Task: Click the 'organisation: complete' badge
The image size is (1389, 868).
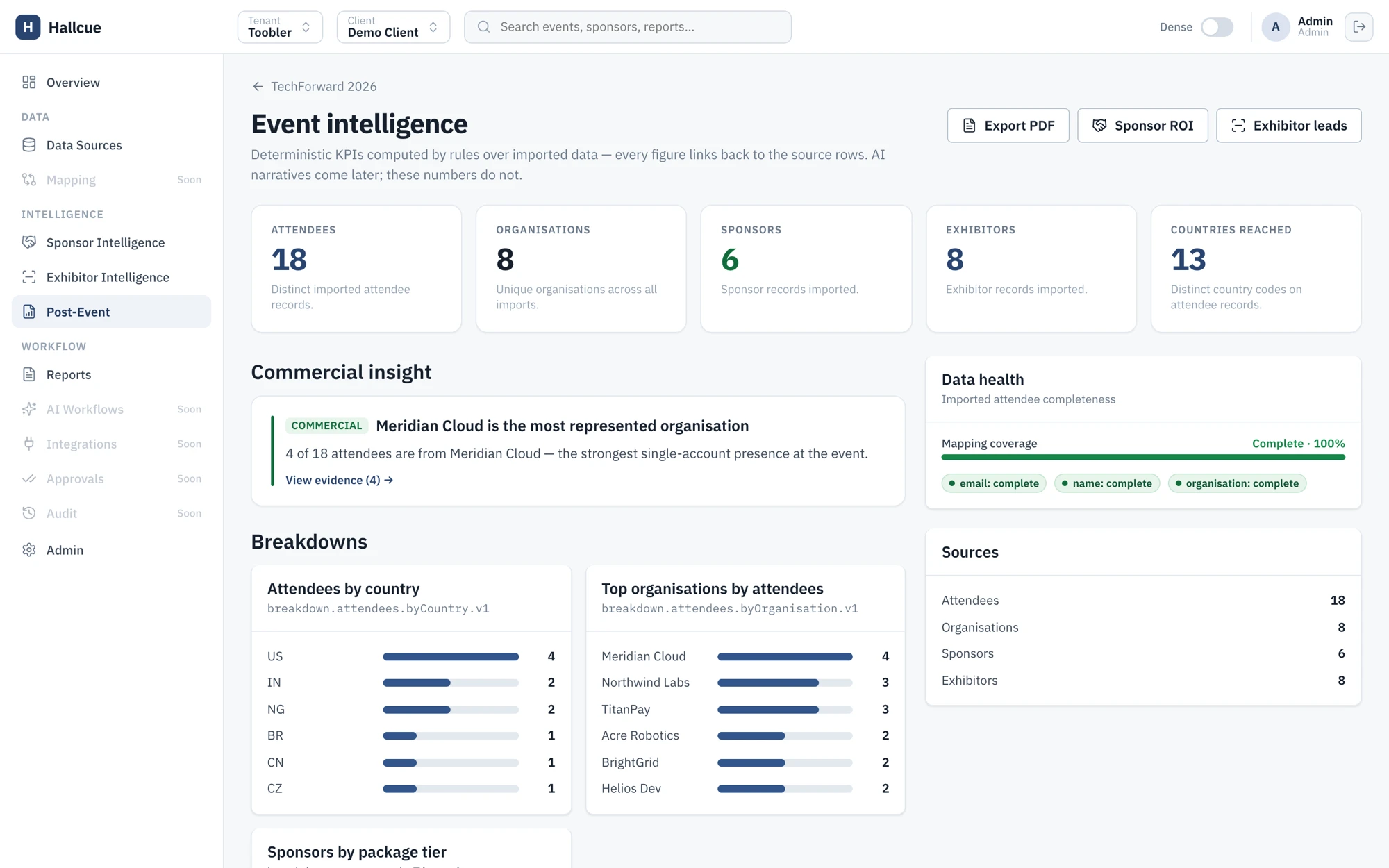Action: click(x=1237, y=483)
